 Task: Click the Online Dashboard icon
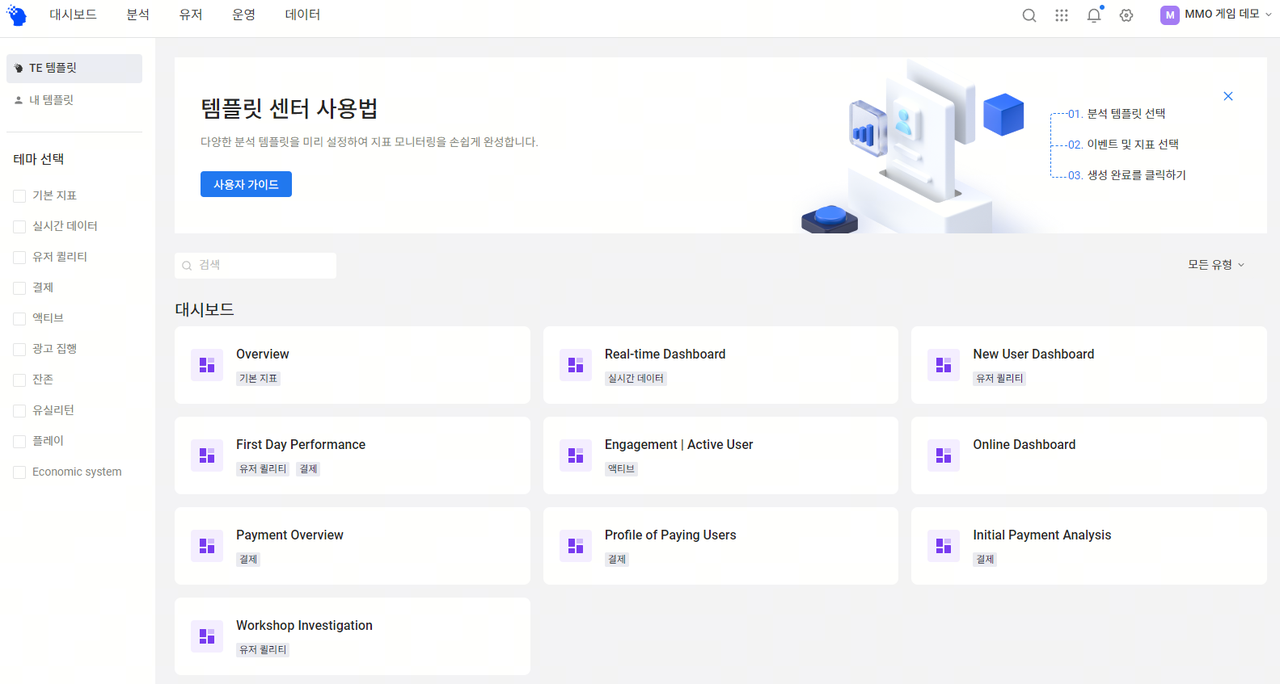[943, 455]
